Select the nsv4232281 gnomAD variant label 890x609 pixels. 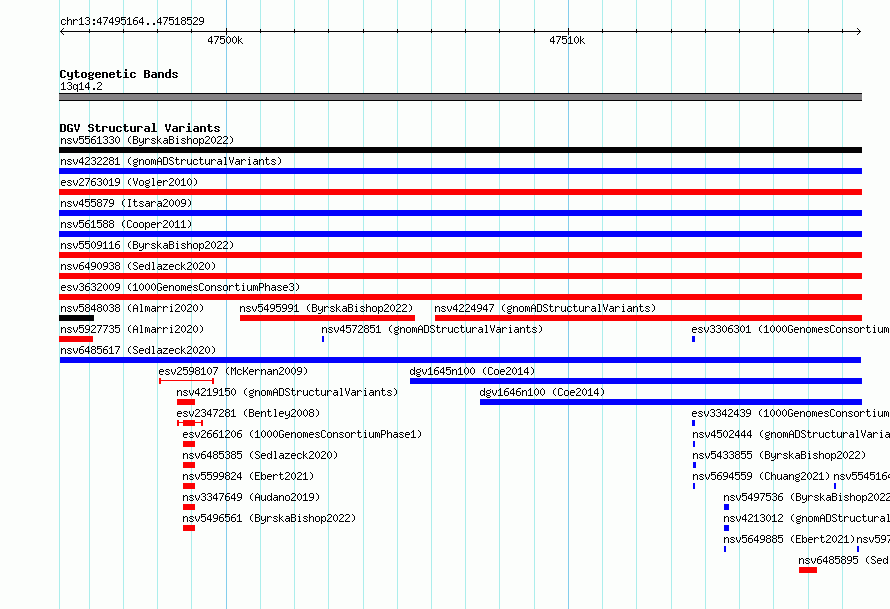[x=171, y=161]
